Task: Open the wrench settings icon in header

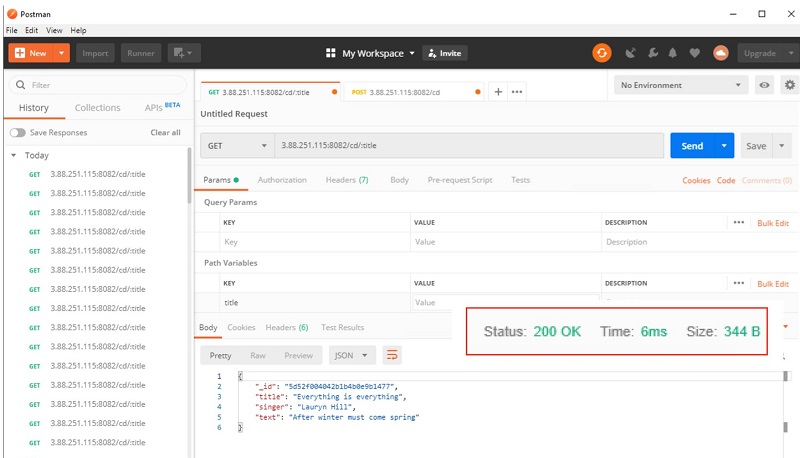Action: pos(653,53)
